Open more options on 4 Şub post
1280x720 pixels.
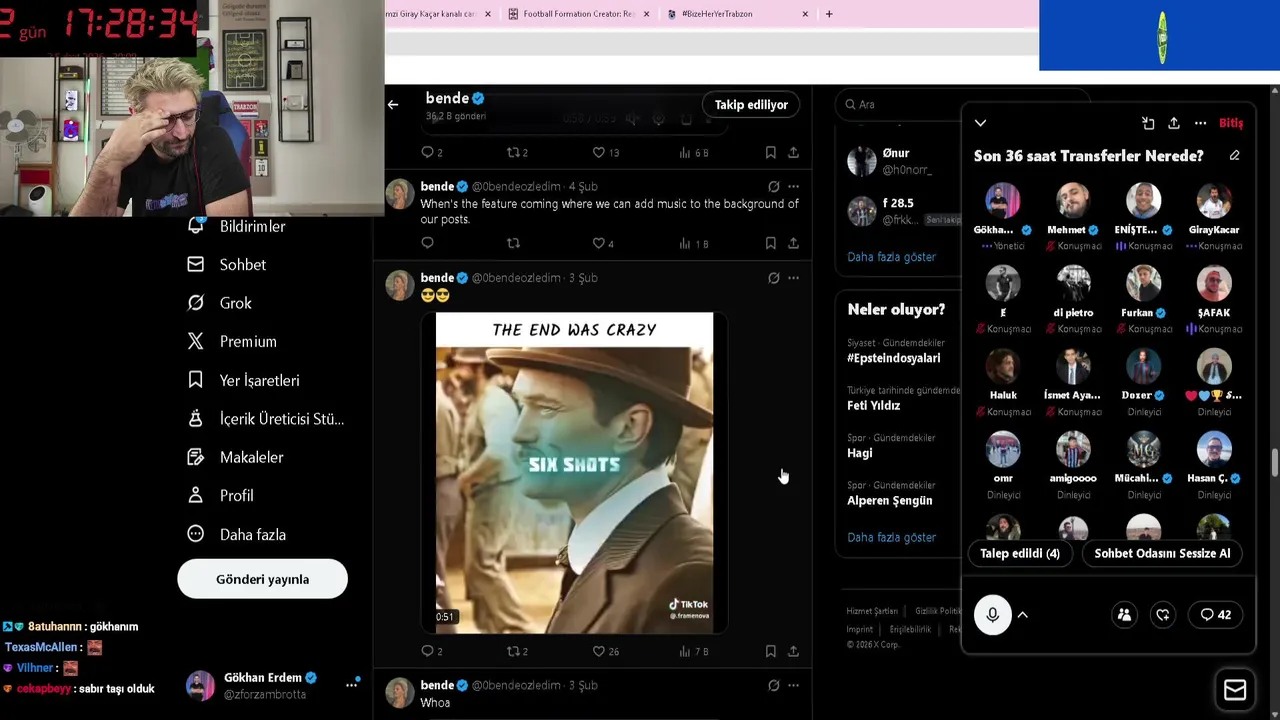[793, 186]
